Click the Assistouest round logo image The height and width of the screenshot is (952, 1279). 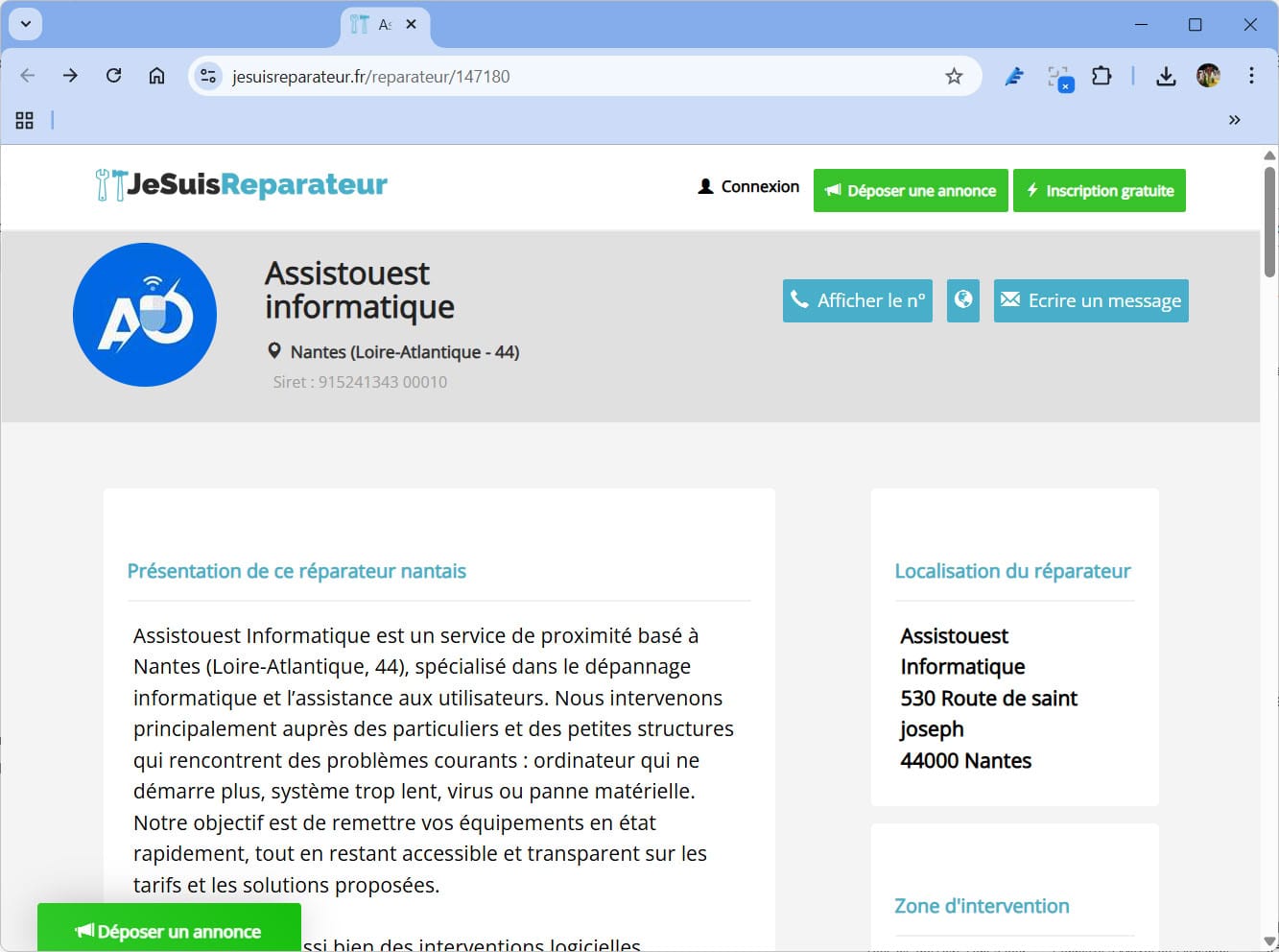pos(145,315)
